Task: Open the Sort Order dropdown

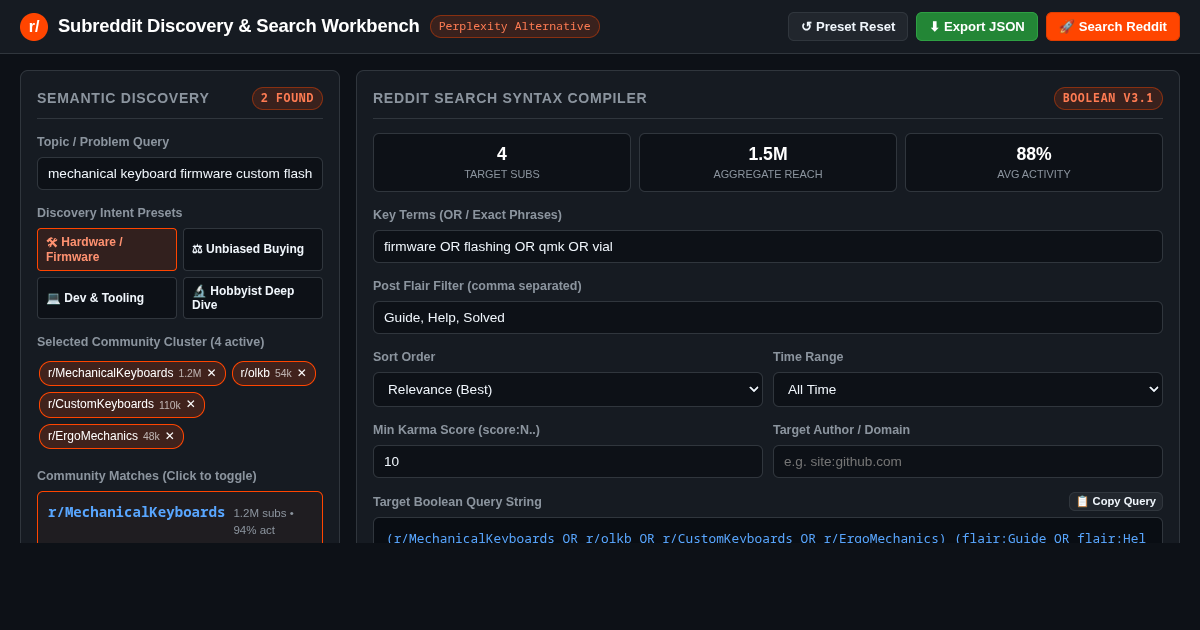Action: (x=568, y=389)
